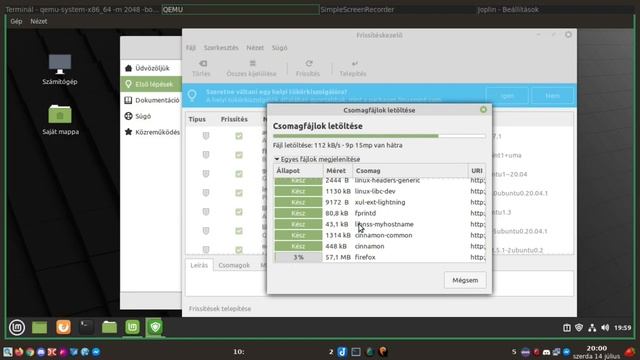Click the red host corner icon
Screen dimensions: 640x360
pos(630,352)
